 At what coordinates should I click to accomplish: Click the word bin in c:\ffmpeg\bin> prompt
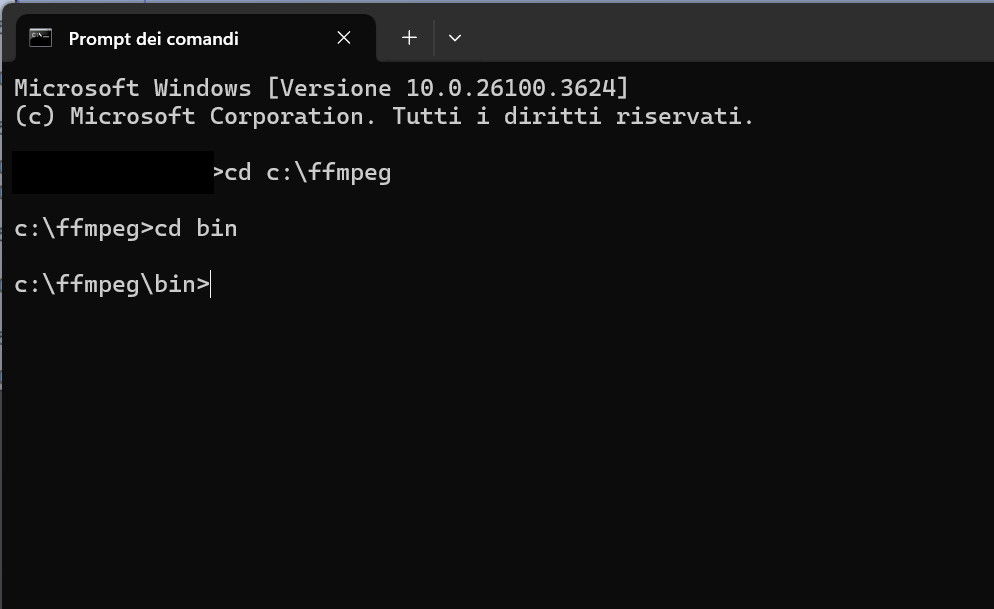coord(174,284)
